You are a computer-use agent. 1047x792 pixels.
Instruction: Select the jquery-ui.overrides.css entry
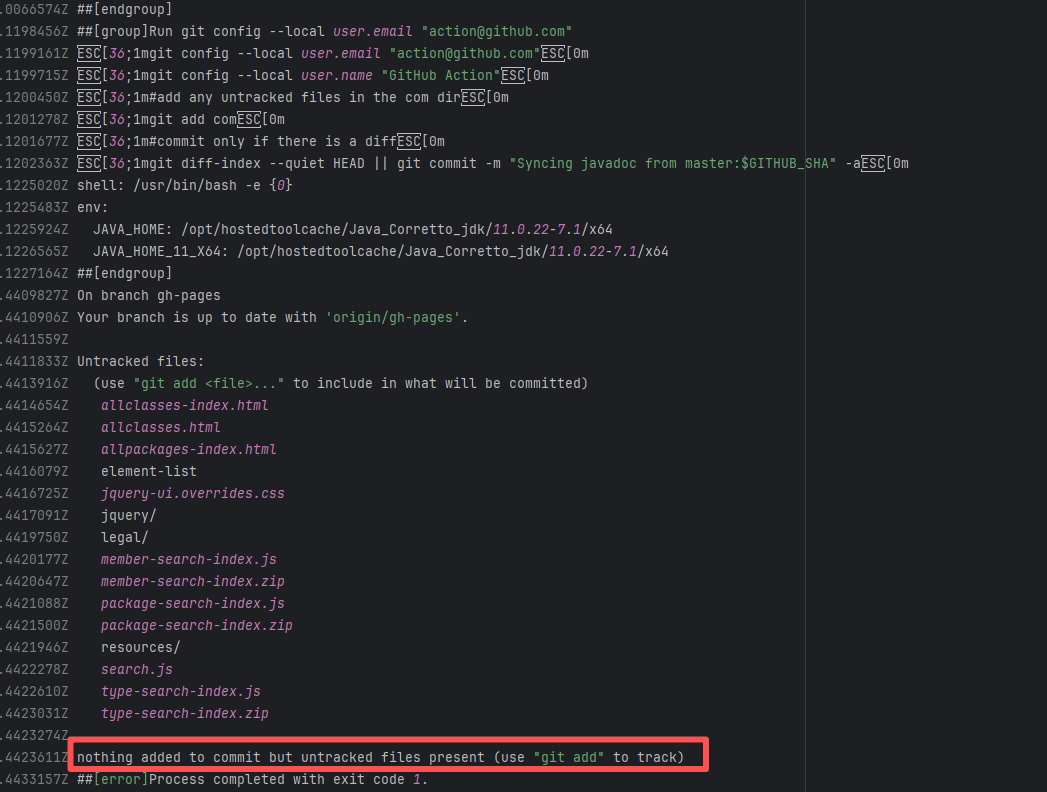click(x=192, y=494)
